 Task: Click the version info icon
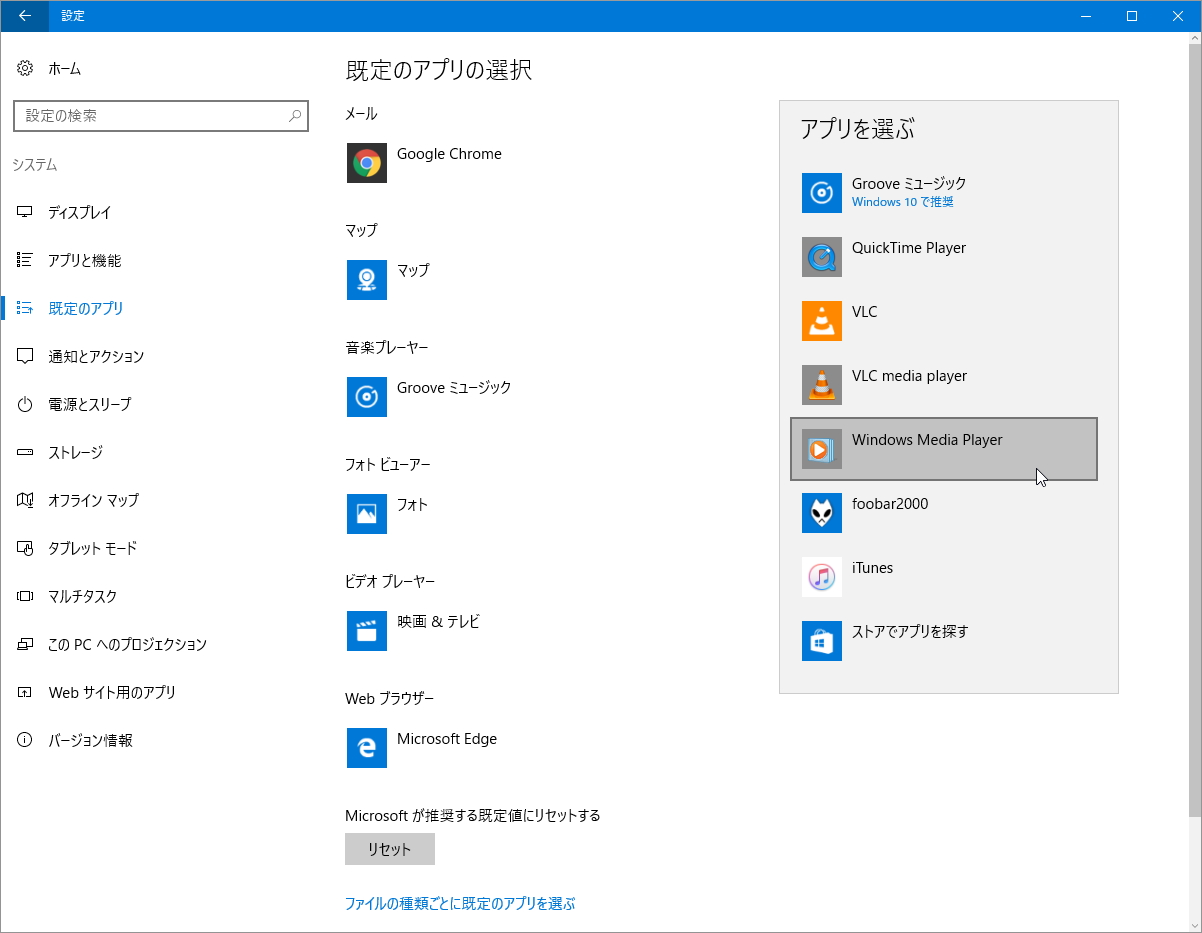(25, 740)
